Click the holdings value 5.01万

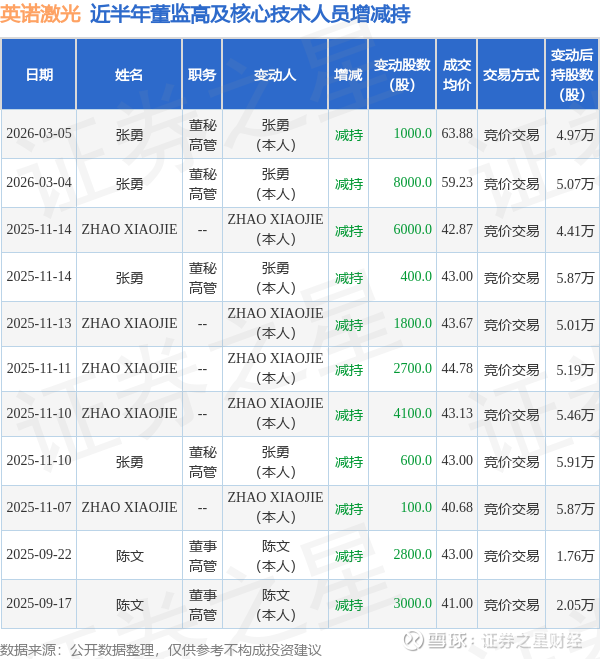coord(575,324)
